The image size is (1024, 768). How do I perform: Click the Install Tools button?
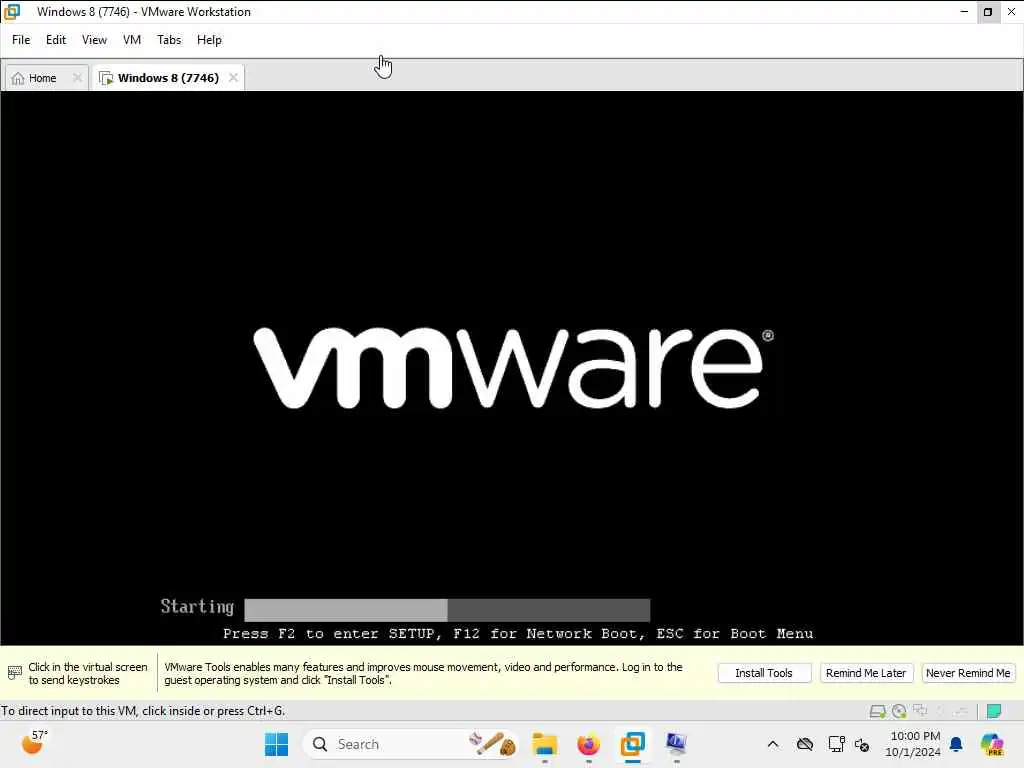[x=764, y=673]
